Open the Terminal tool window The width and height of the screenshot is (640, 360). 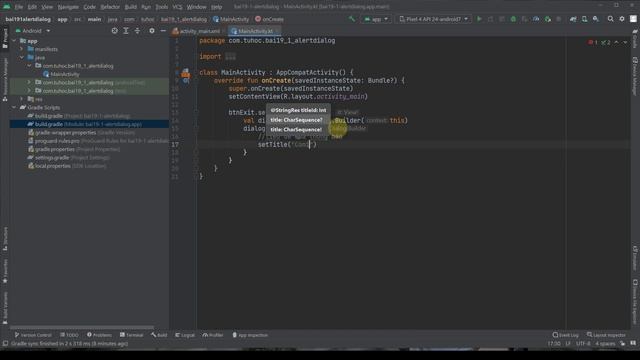(131, 335)
